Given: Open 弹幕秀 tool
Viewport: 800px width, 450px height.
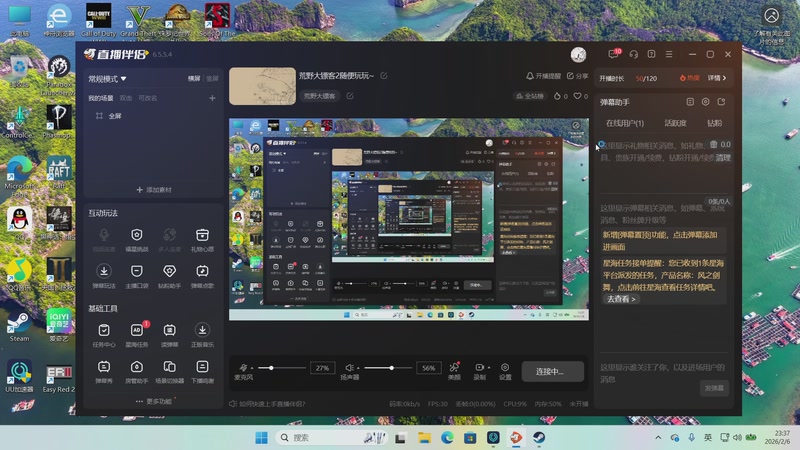Looking at the screenshot, I should coord(104,372).
